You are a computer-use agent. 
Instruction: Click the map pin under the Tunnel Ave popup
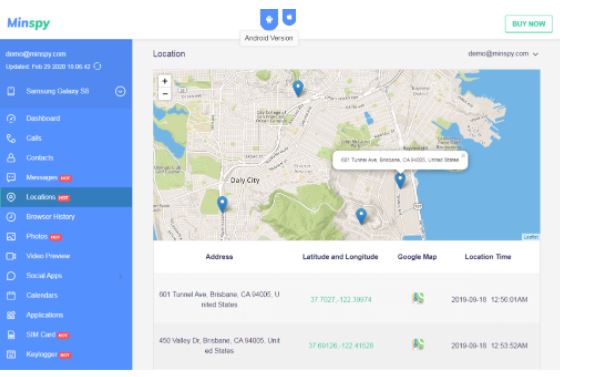(x=400, y=180)
